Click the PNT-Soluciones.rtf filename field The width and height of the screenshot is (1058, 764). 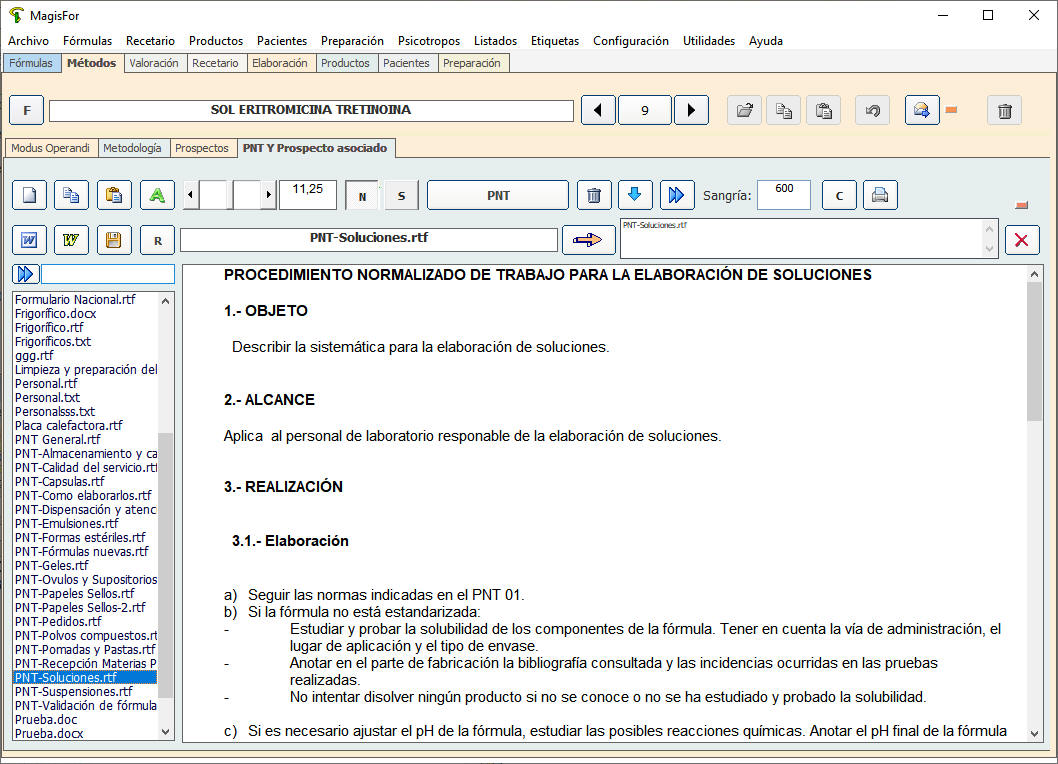click(x=368, y=239)
